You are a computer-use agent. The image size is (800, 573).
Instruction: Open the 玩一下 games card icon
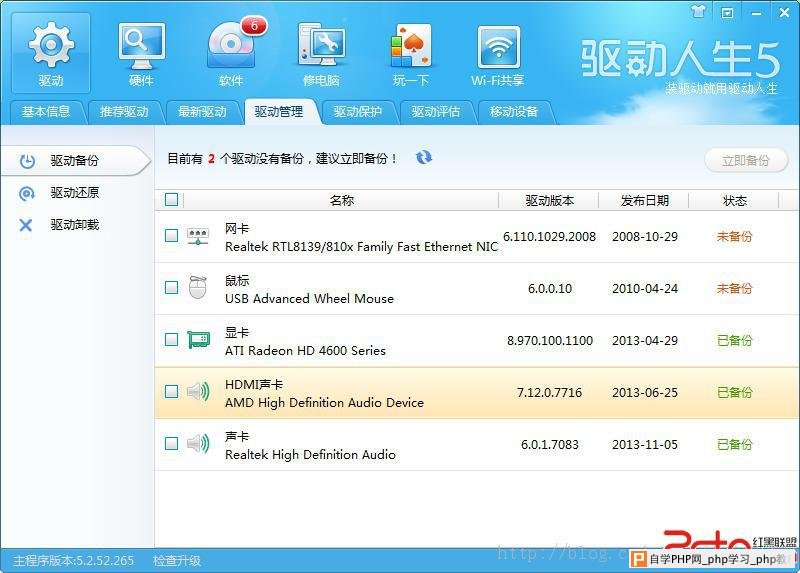coord(411,53)
